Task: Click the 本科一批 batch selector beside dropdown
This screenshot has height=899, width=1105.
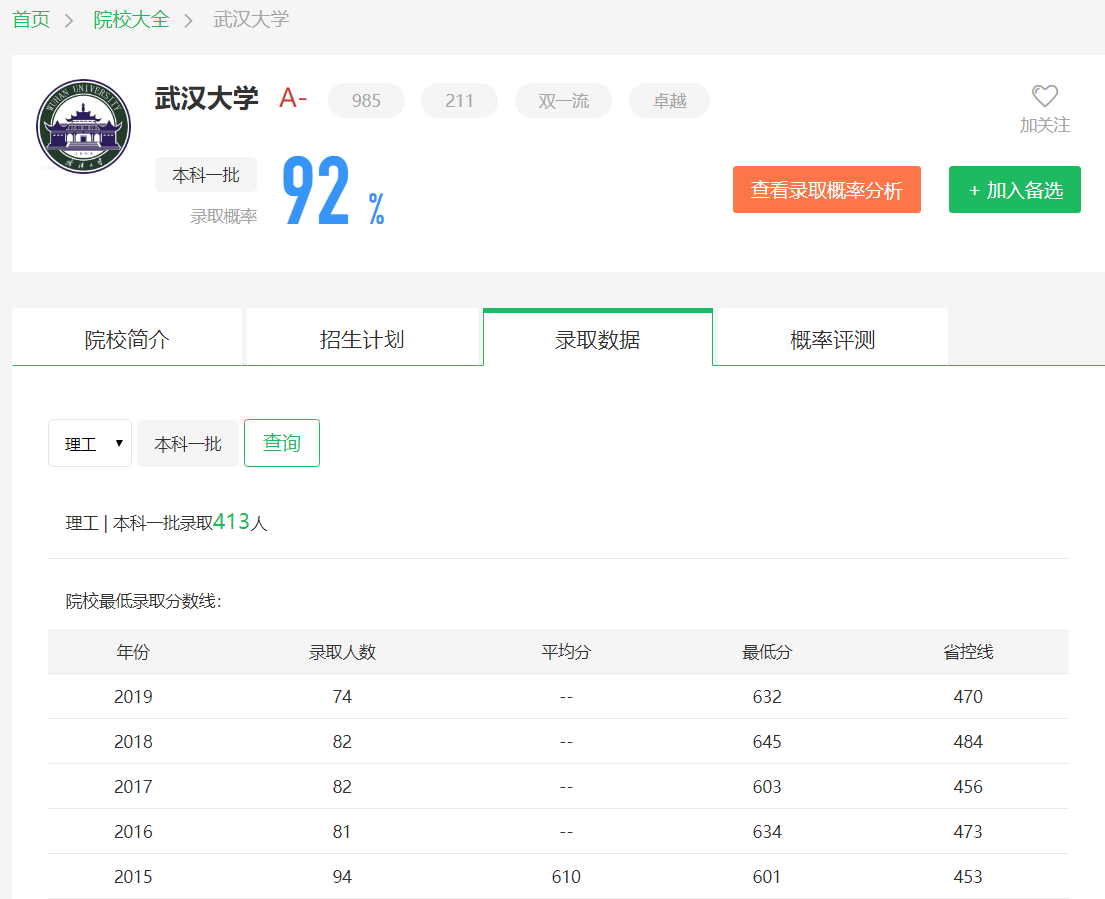Action: pos(188,443)
